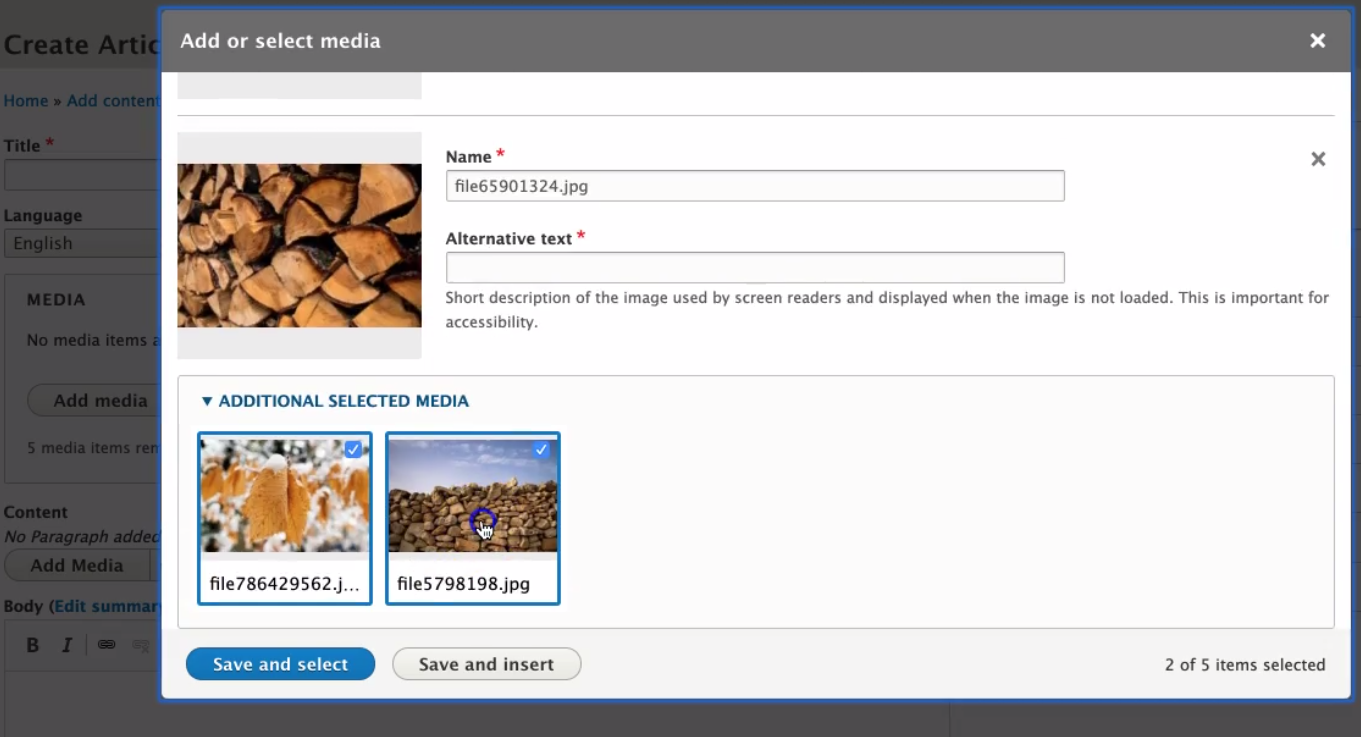The height and width of the screenshot is (737, 1361).
Task: Remove file65901324.jpg using its X icon
Action: click(x=1318, y=159)
